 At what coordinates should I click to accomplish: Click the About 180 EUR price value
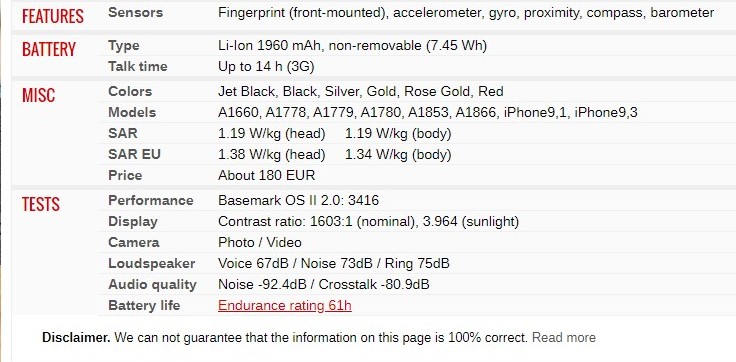267,176
